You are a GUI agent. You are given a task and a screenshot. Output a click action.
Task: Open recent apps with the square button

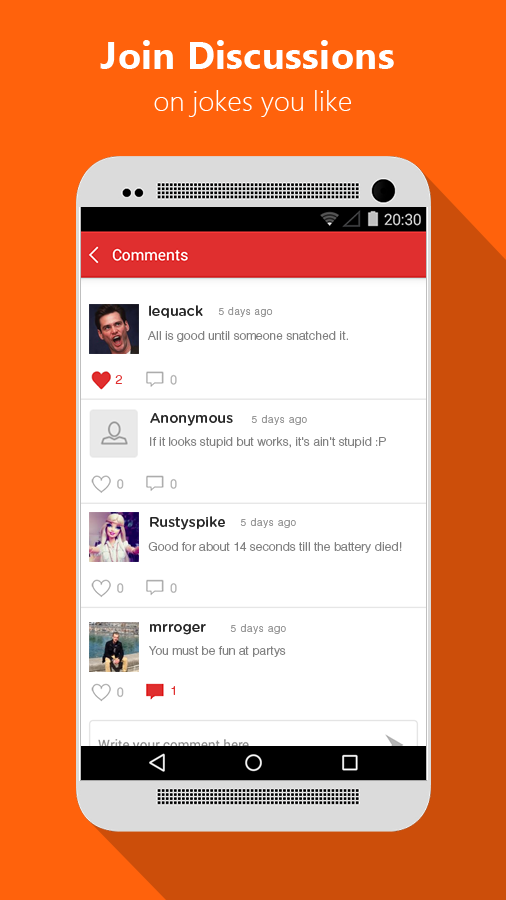pyautogui.click(x=349, y=762)
